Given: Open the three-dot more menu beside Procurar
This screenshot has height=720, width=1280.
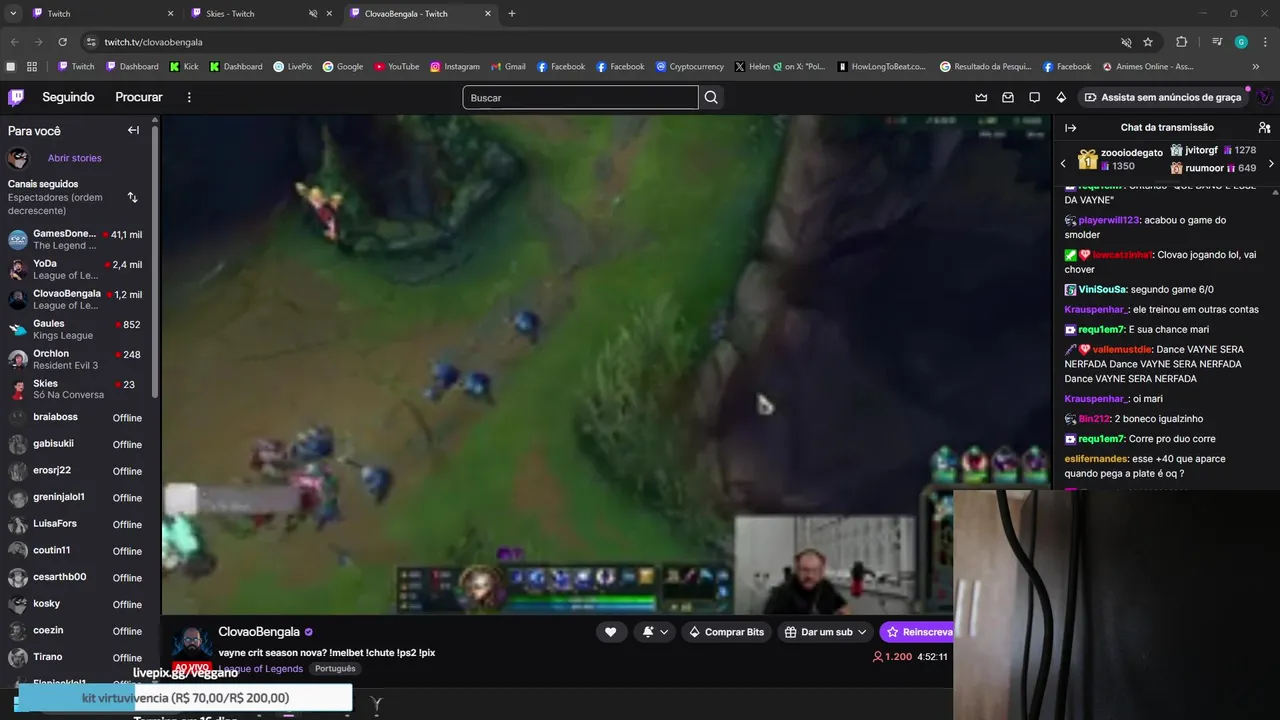Looking at the screenshot, I should 189,97.
